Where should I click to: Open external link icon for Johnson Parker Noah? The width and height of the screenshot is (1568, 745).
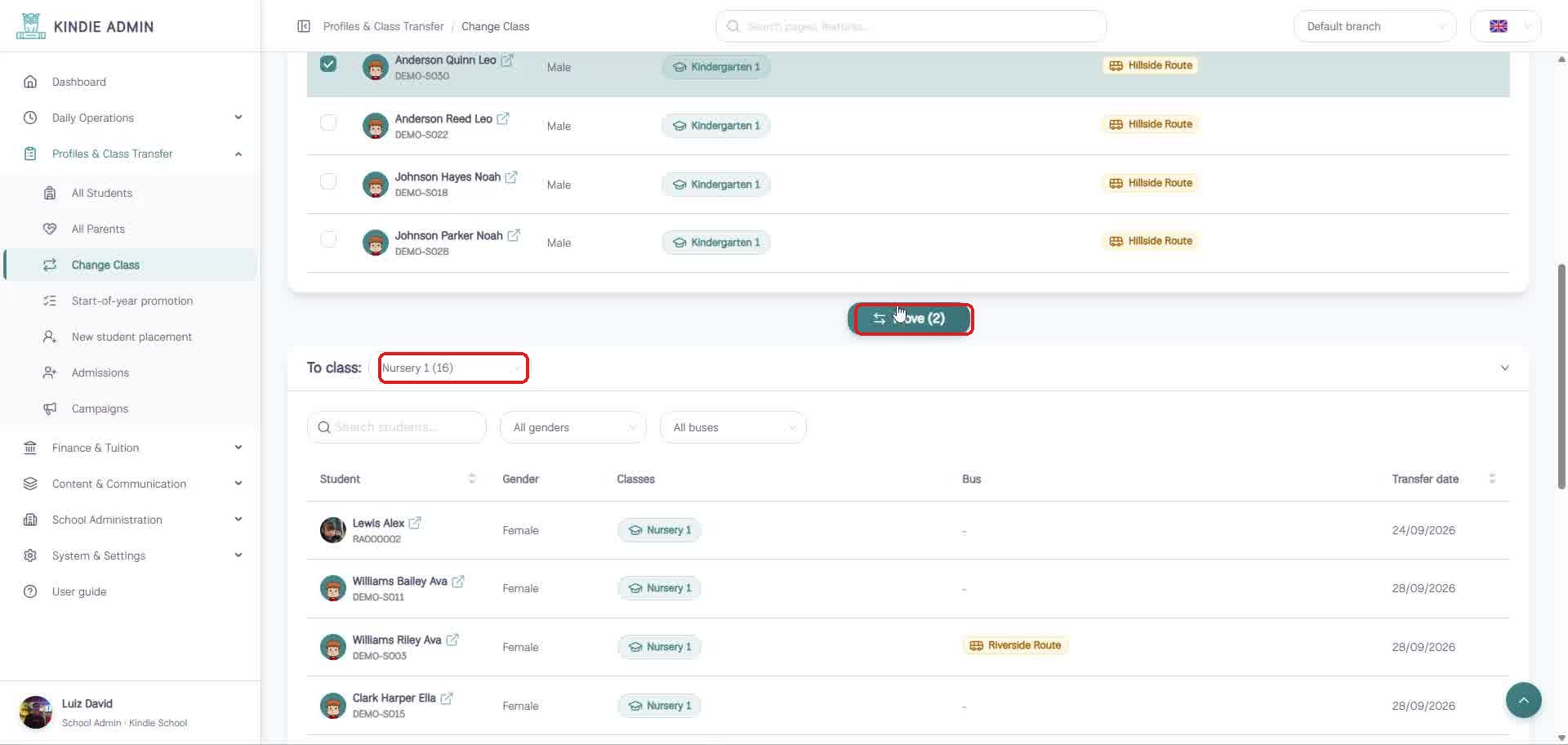(514, 235)
